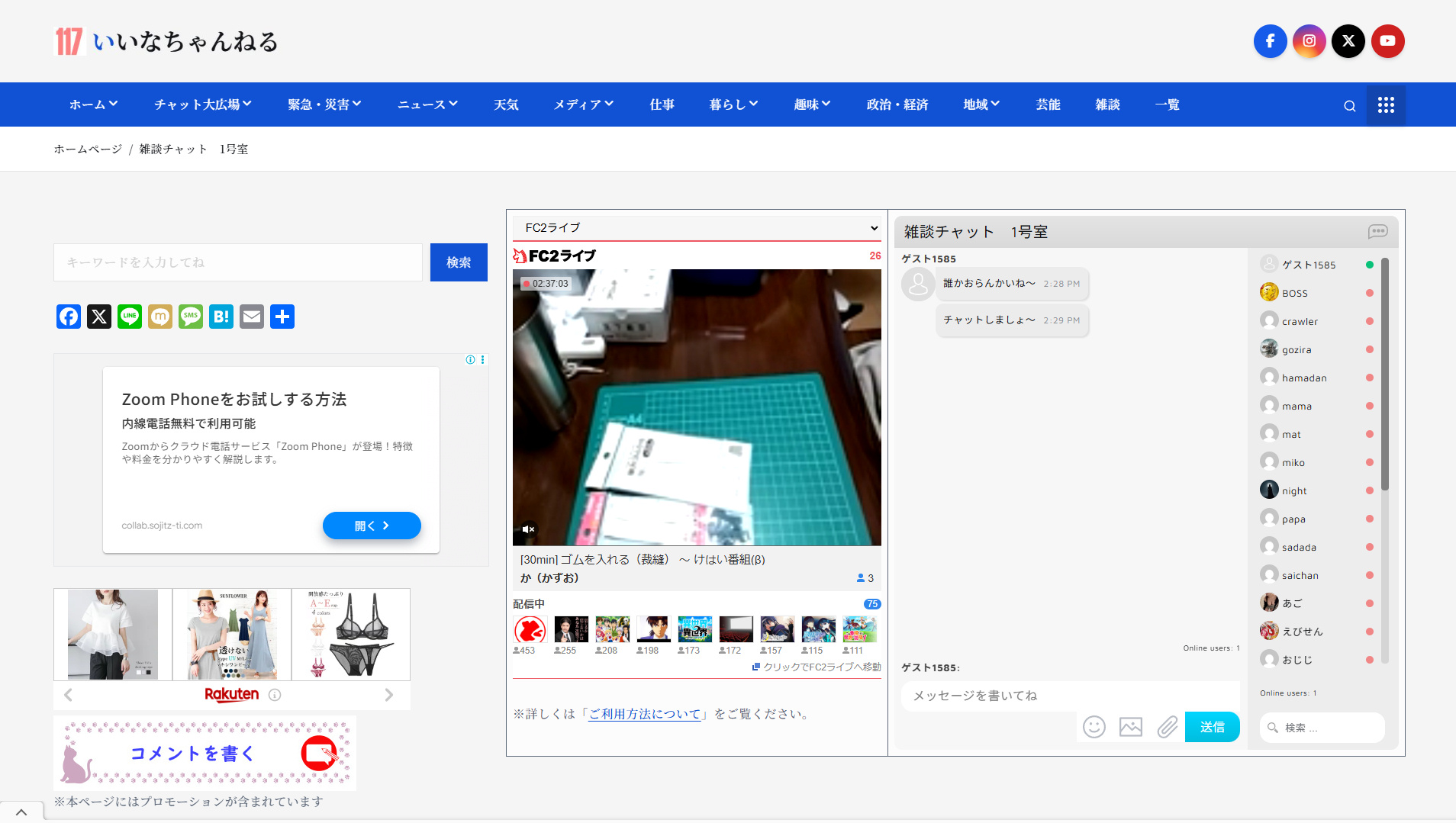Open Rakuten white blouse product thumbnail
1456x823 pixels.
[113, 635]
